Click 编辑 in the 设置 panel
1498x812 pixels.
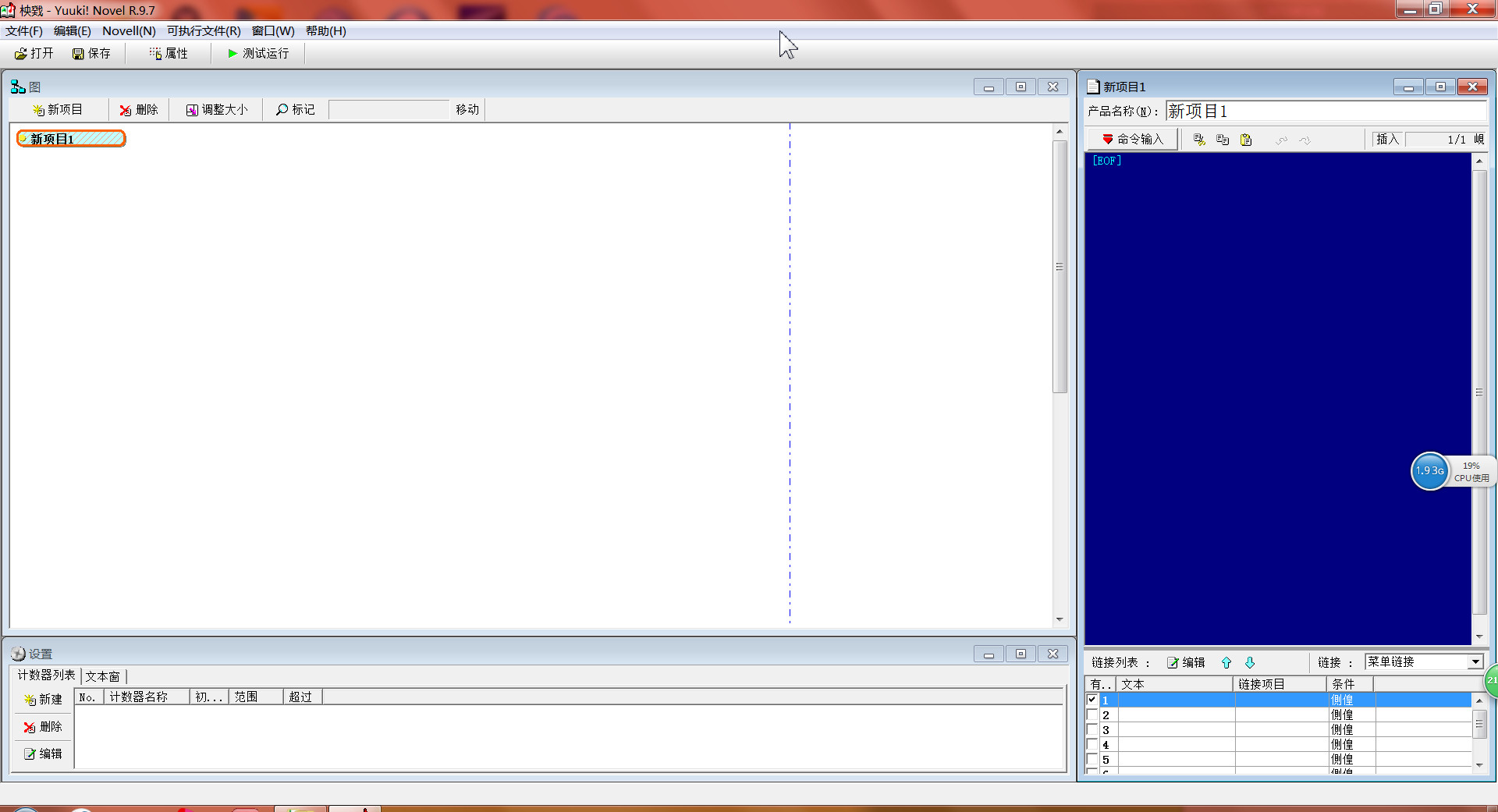(44, 753)
